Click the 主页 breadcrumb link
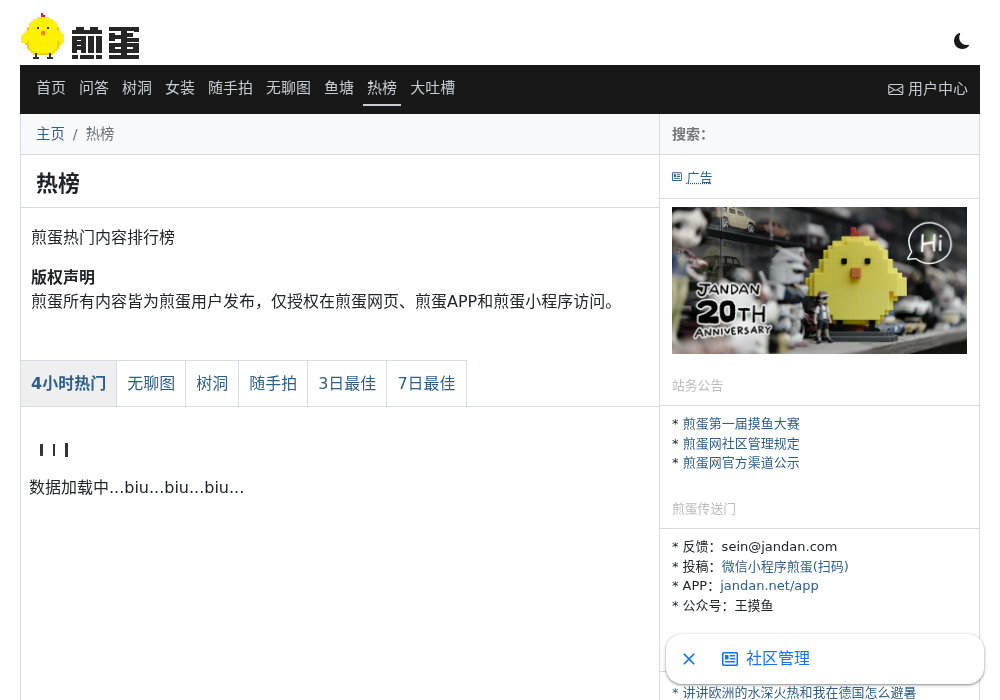This screenshot has width=1000, height=700. [50, 134]
